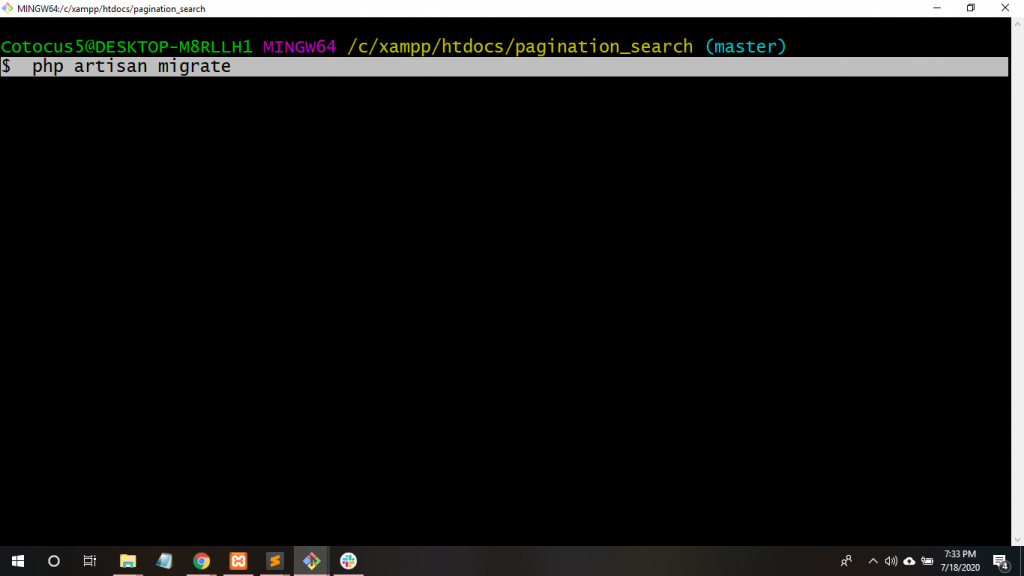Select the Git Bash taskbar icon
This screenshot has width=1024, height=576.
(x=311, y=561)
